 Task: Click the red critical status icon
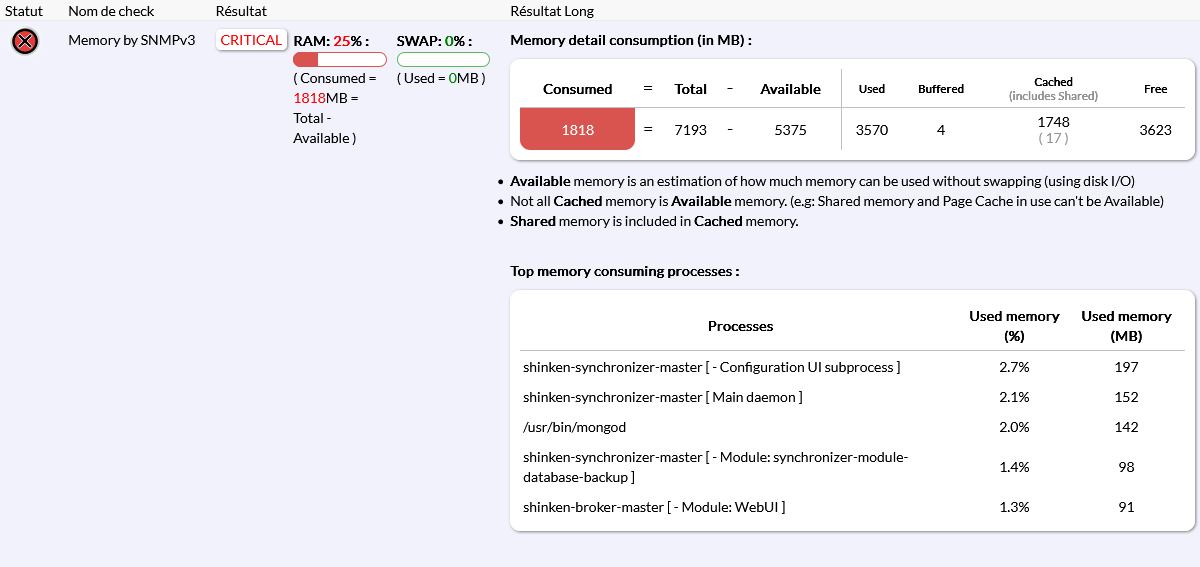25,42
